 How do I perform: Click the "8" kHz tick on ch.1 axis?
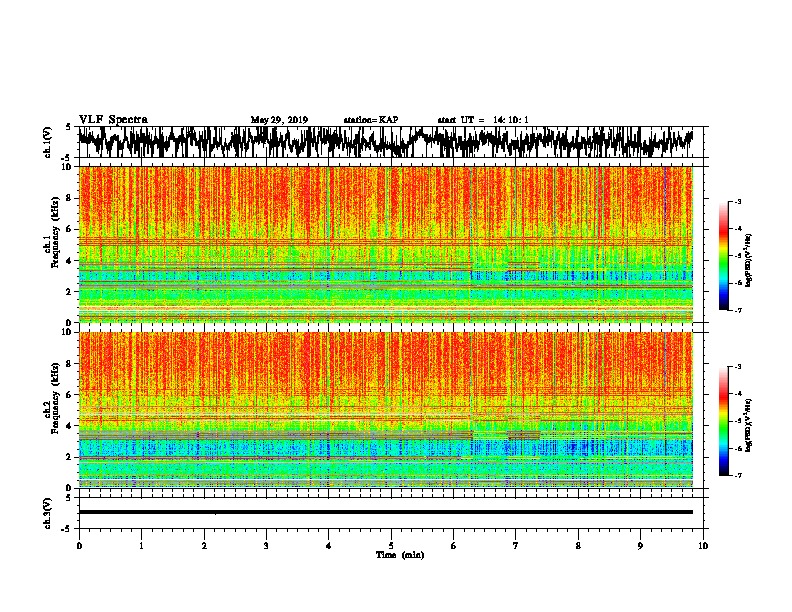69,198
